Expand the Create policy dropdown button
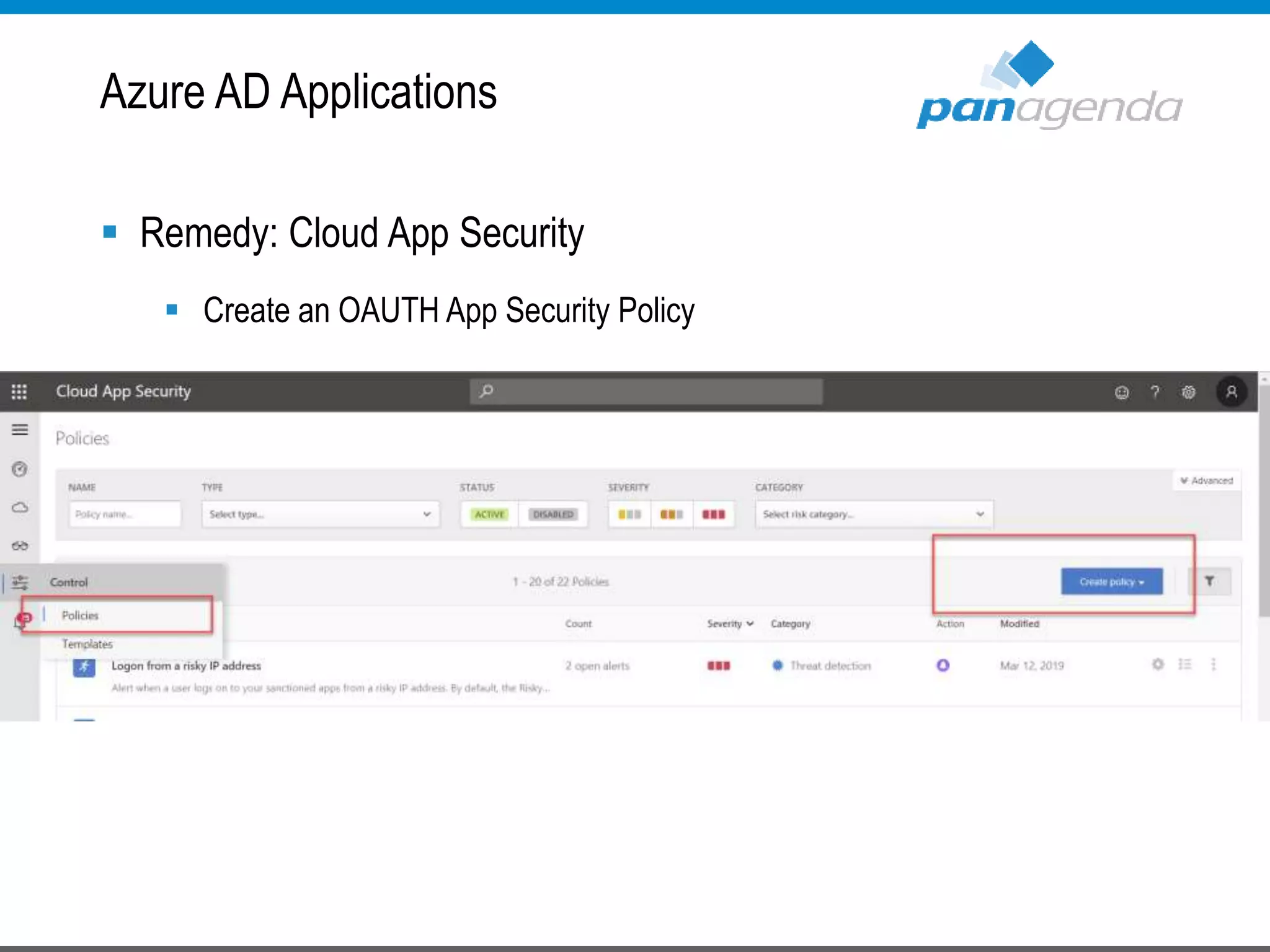 click(x=1112, y=581)
